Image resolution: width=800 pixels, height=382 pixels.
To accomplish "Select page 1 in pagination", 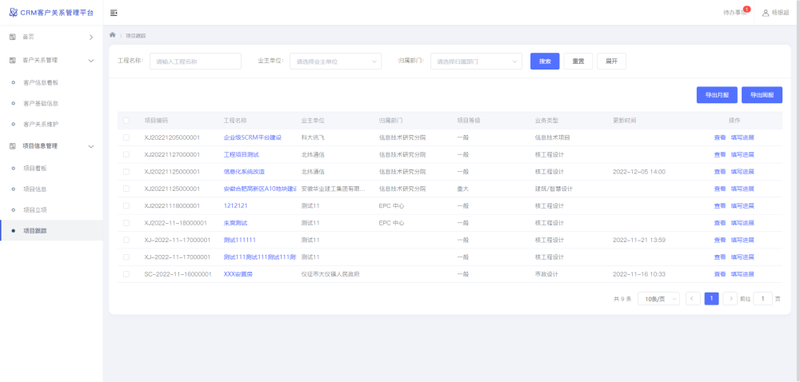I will [712, 298].
